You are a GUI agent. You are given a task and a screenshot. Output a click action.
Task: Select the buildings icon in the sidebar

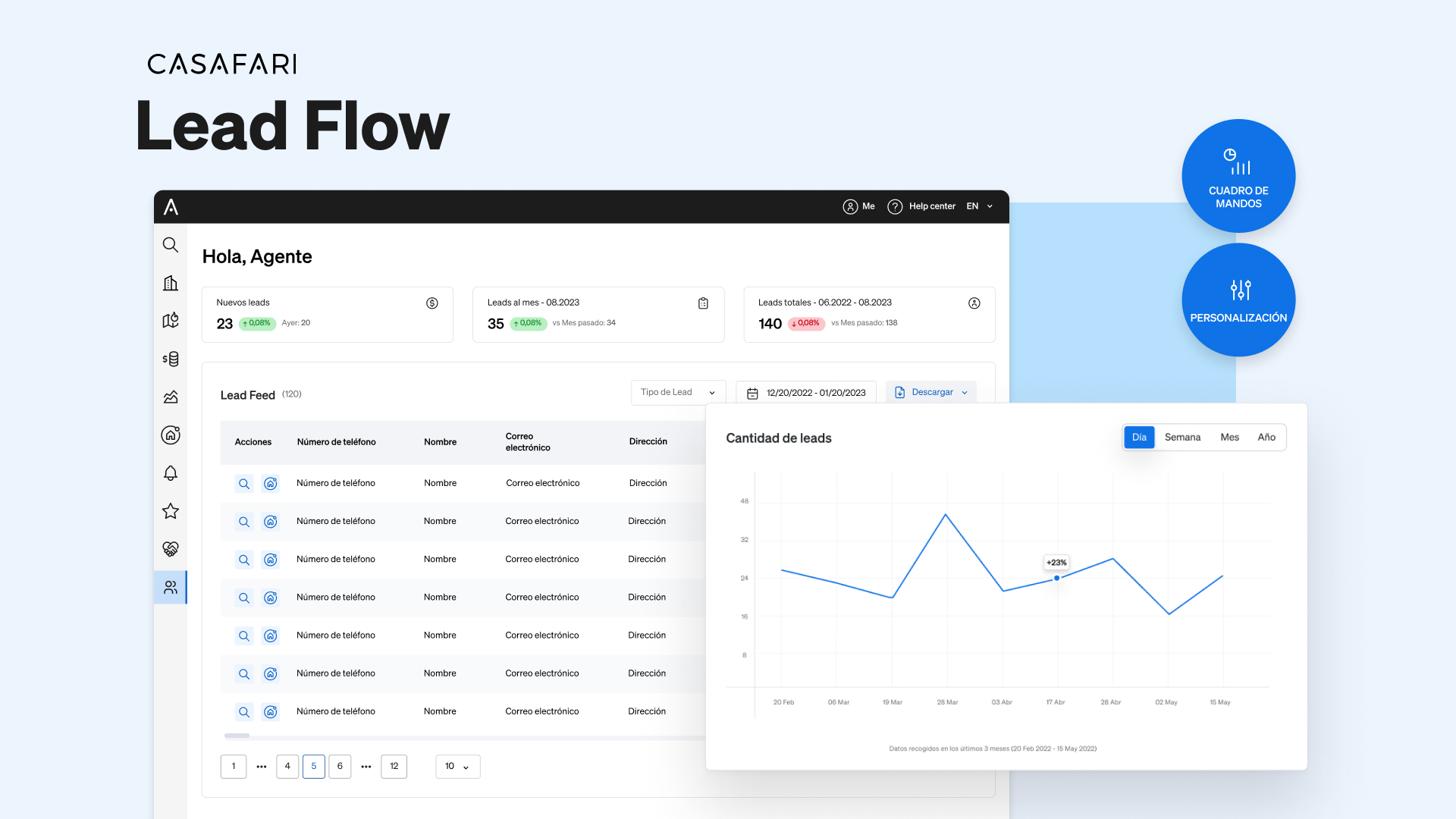click(171, 282)
